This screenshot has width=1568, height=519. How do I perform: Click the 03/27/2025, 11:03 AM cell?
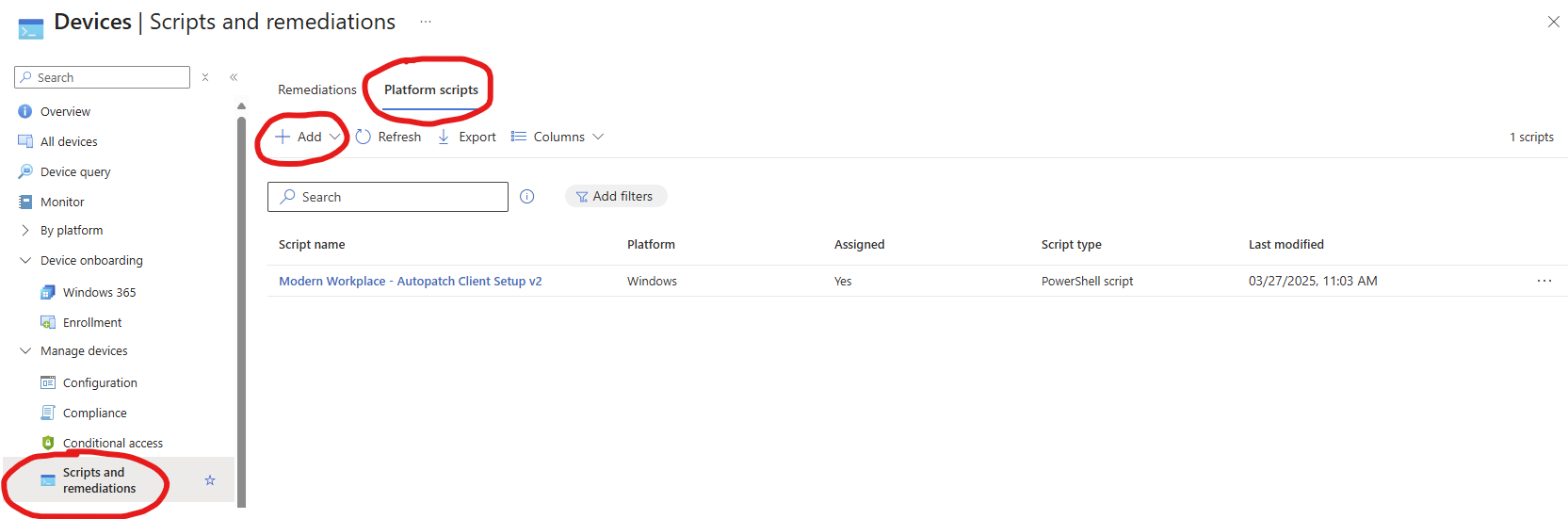[1313, 281]
